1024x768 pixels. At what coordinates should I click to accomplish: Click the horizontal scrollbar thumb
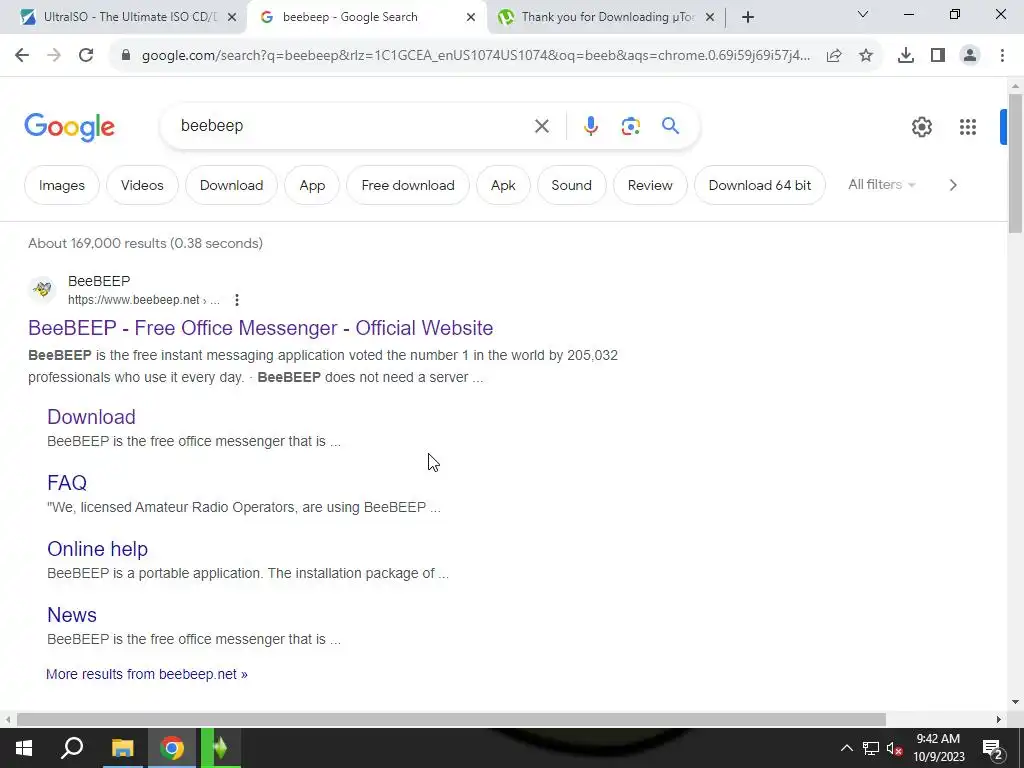click(x=451, y=720)
